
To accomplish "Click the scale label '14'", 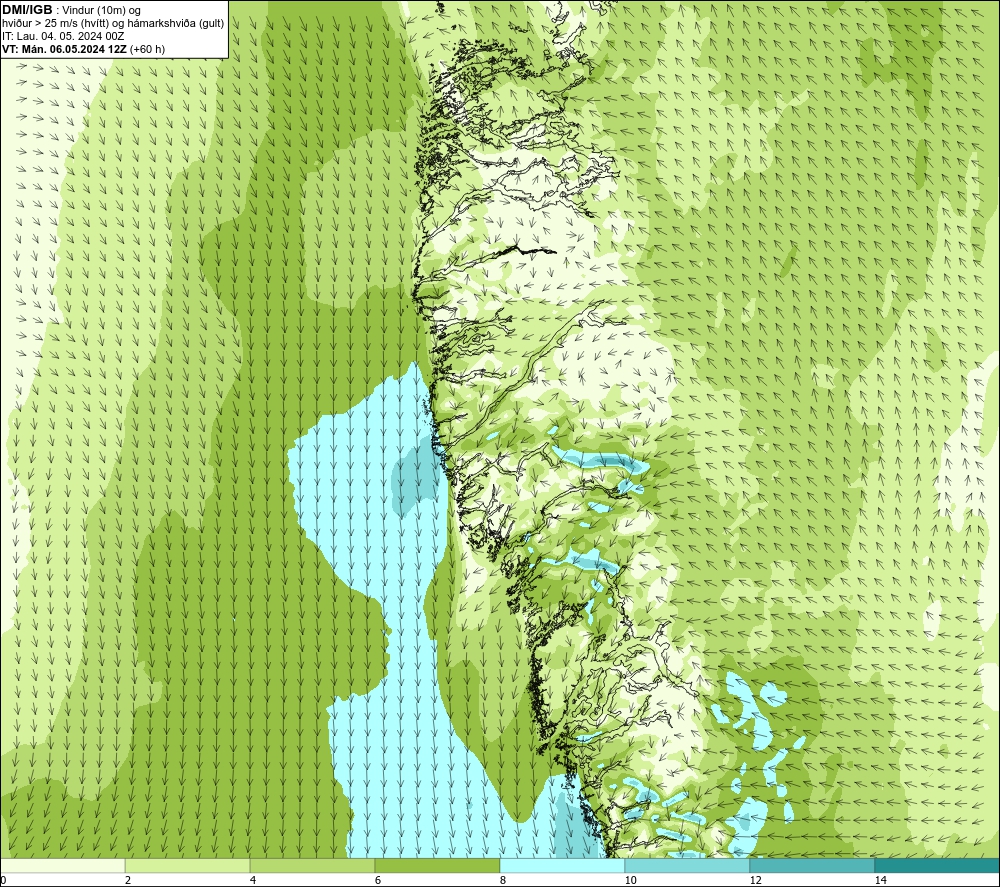I will click(880, 880).
